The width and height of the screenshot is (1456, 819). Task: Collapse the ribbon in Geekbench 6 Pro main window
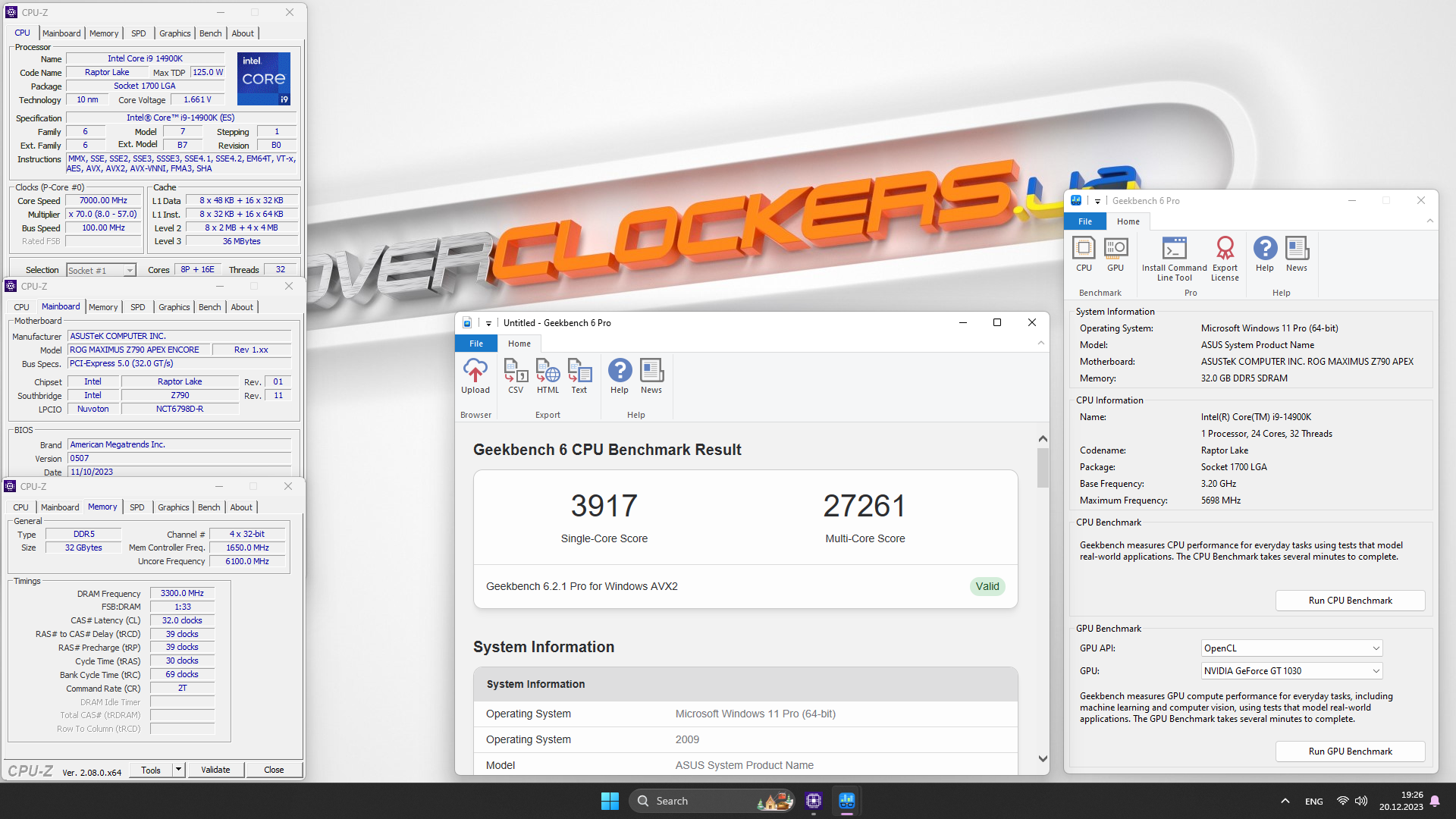click(x=1430, y=221)
